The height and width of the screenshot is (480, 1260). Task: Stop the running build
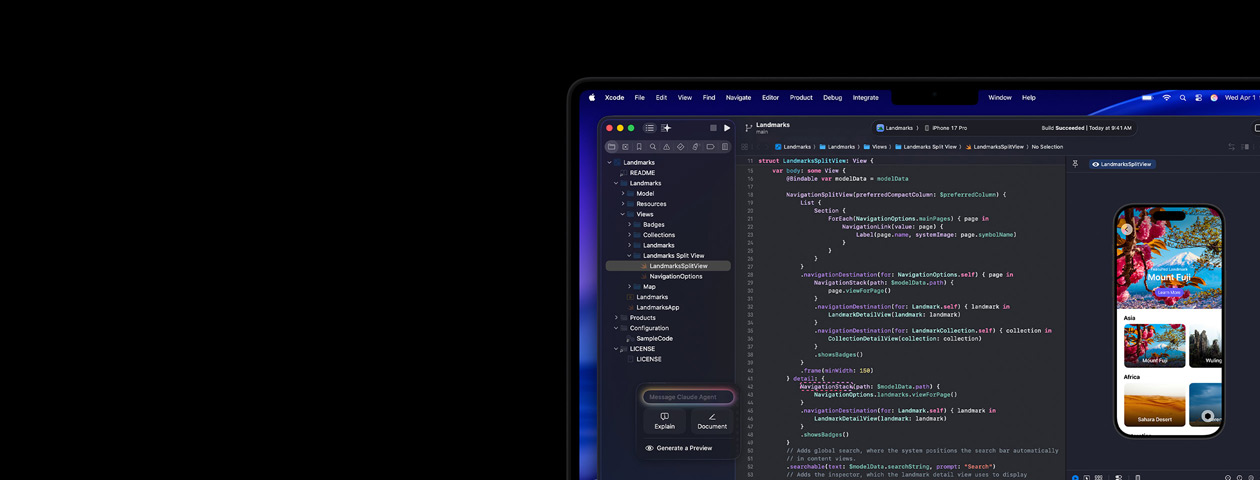click(713, 128)
